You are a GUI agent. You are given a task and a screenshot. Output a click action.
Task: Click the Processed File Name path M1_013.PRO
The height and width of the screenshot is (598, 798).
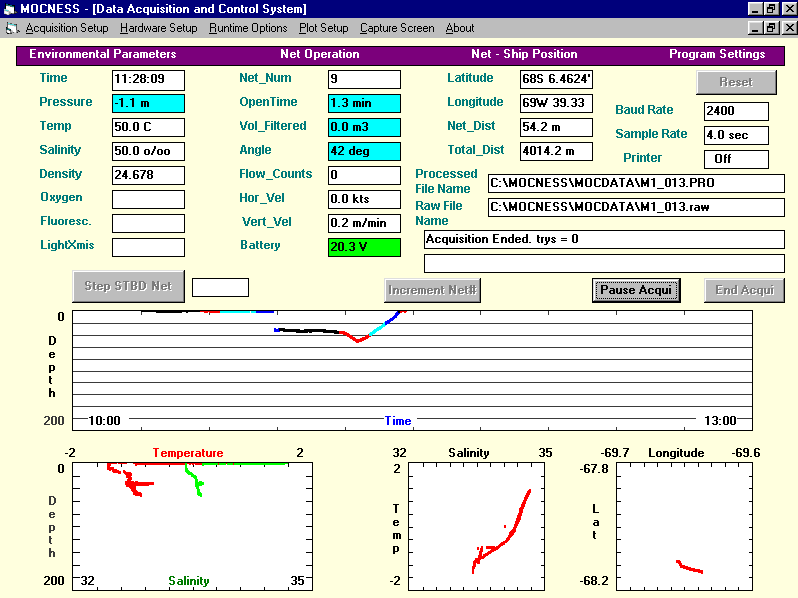636,183
